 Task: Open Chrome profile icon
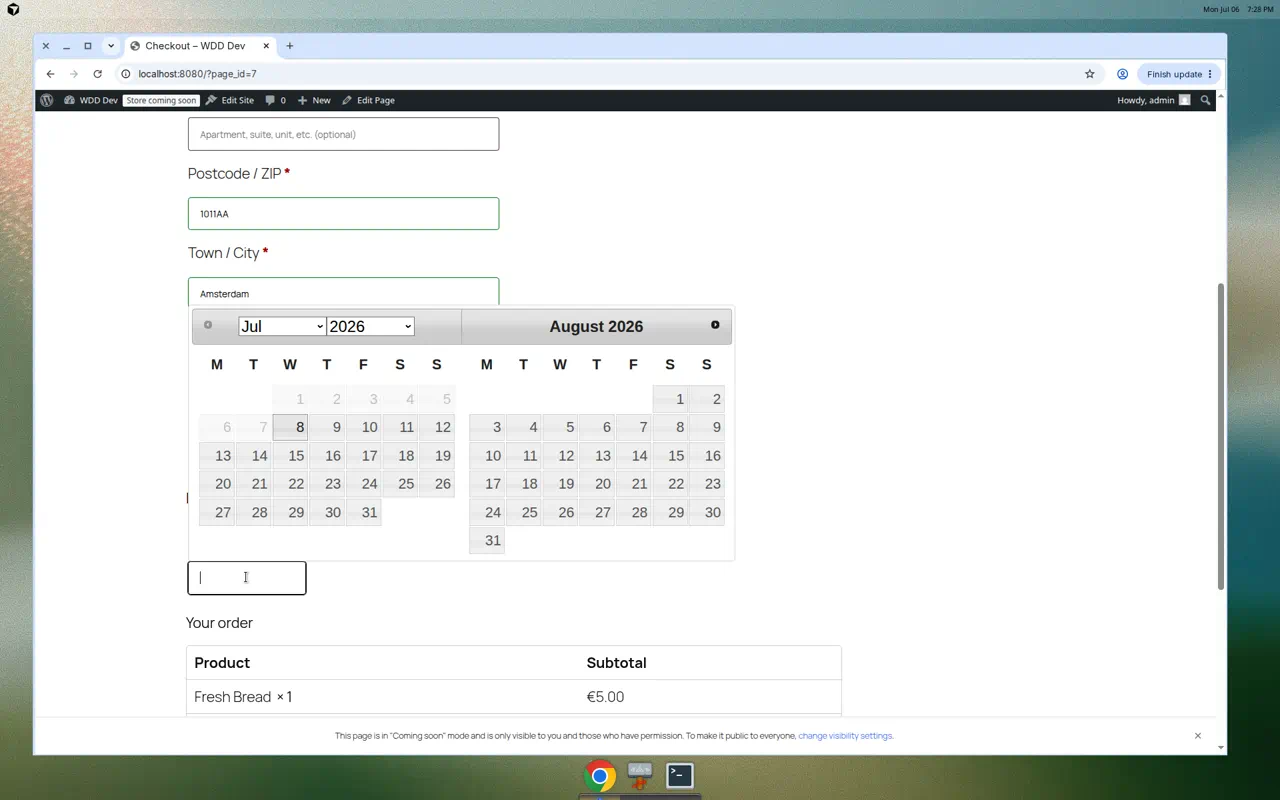coord(1122,74)
